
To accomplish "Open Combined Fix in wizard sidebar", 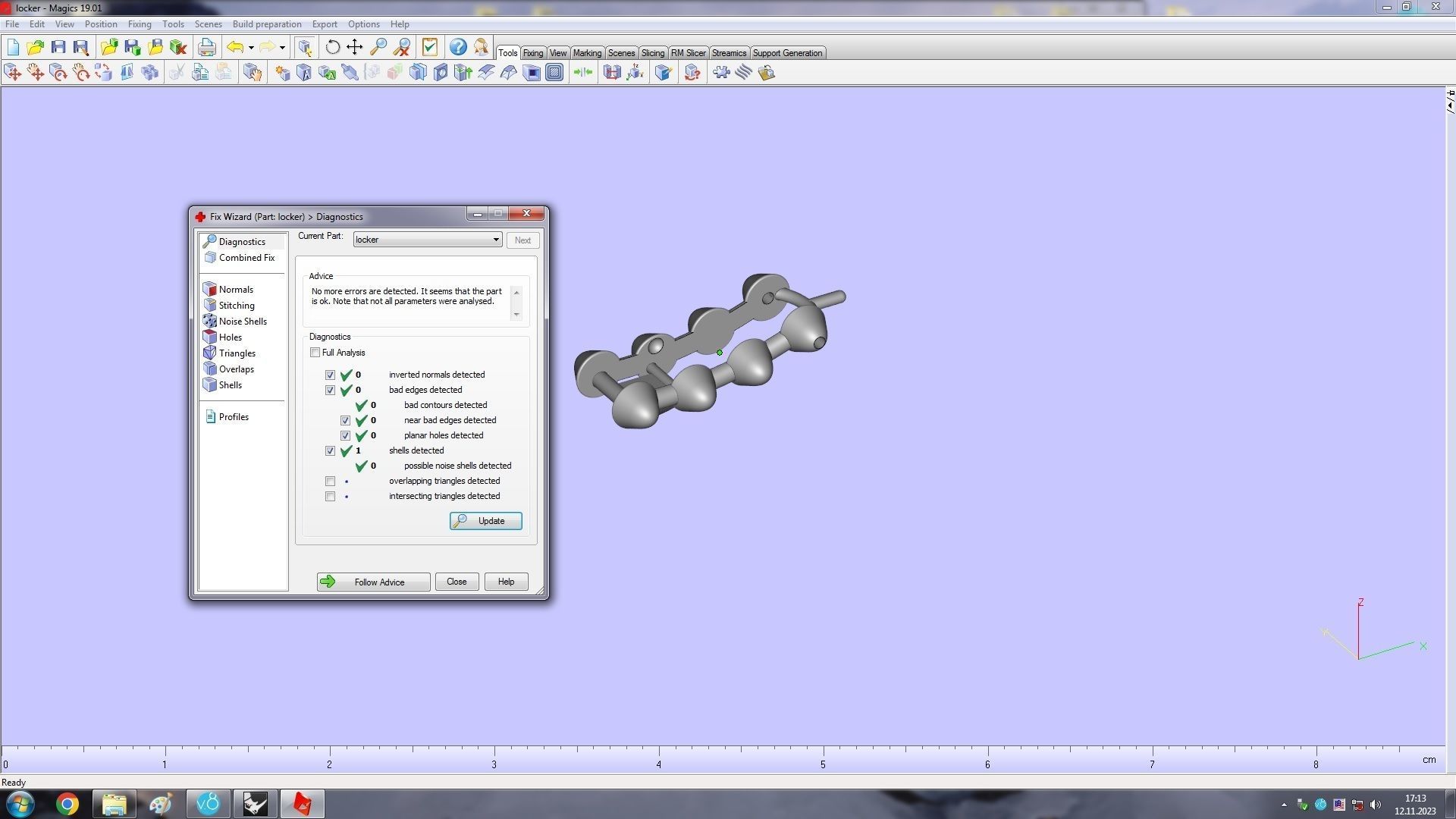I will [x=246, y=258].
